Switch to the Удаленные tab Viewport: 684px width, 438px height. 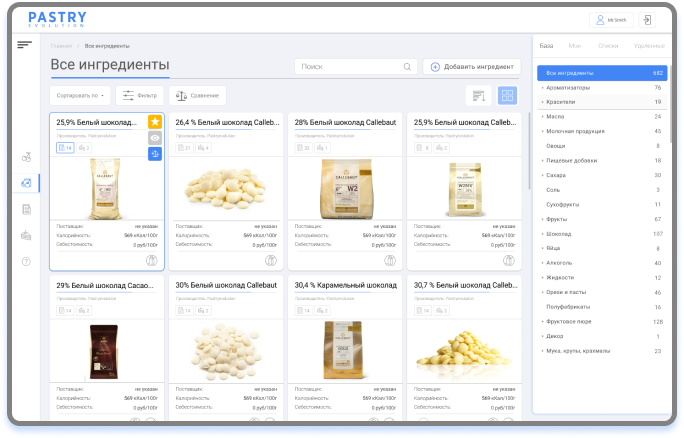click(649, 46)
